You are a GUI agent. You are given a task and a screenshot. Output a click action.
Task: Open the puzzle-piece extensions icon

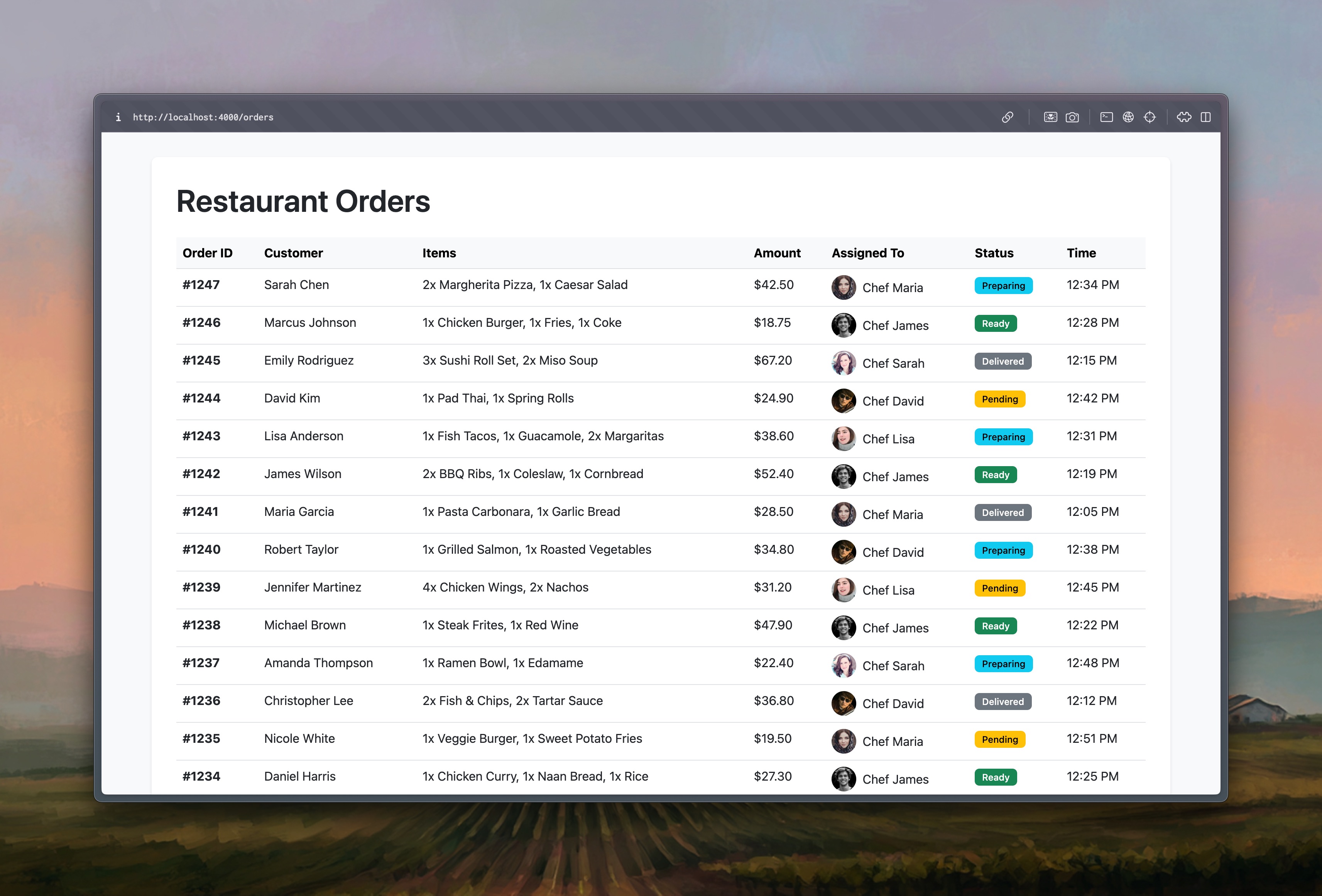click(x=1184, y=117)
